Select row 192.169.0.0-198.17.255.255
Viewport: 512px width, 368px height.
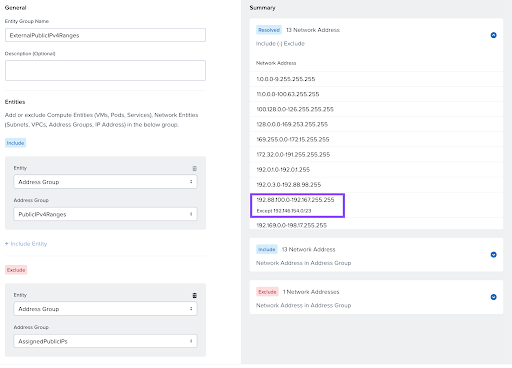376,224
